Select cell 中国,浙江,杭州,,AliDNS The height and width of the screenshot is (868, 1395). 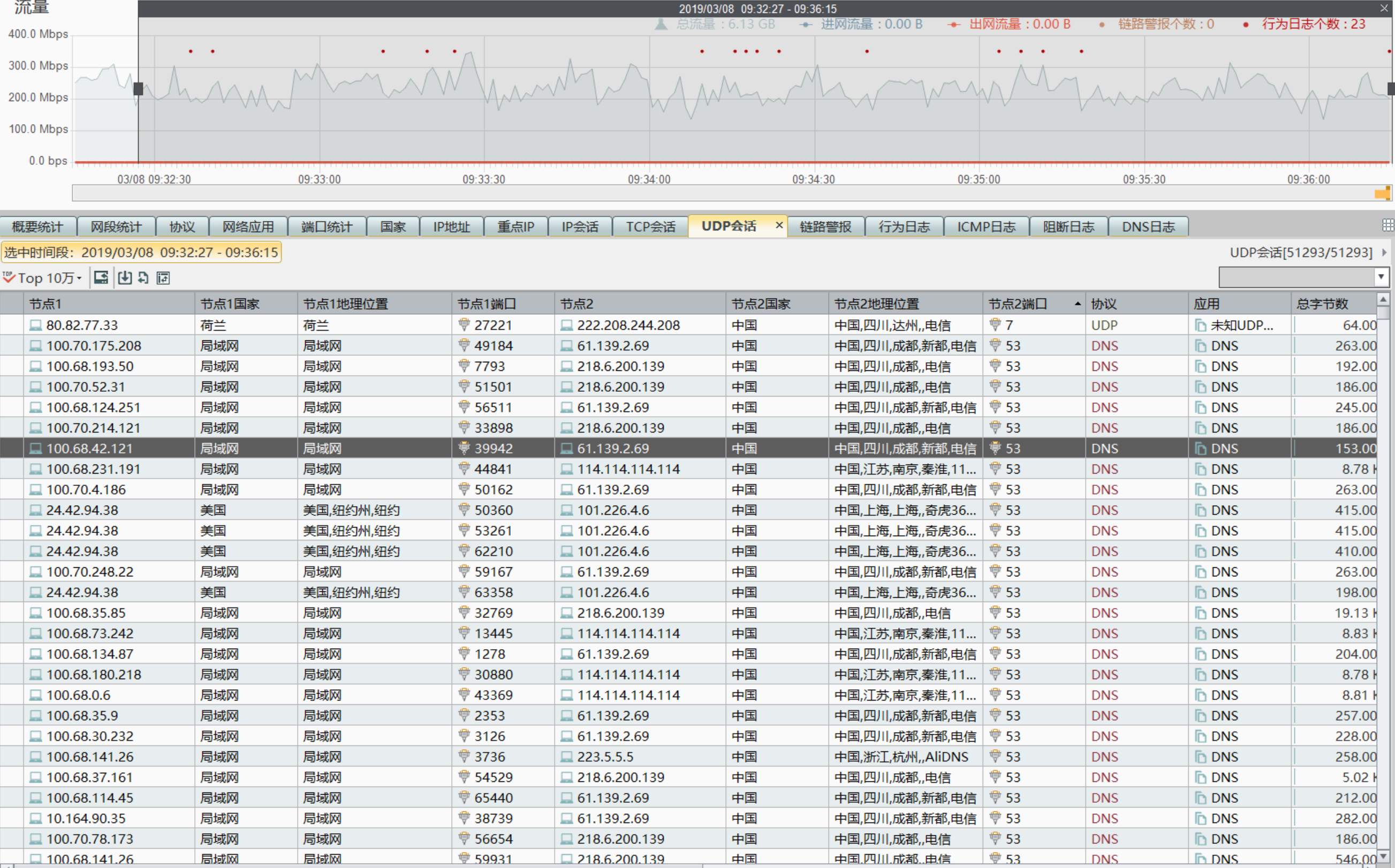(x=906, y=757)
